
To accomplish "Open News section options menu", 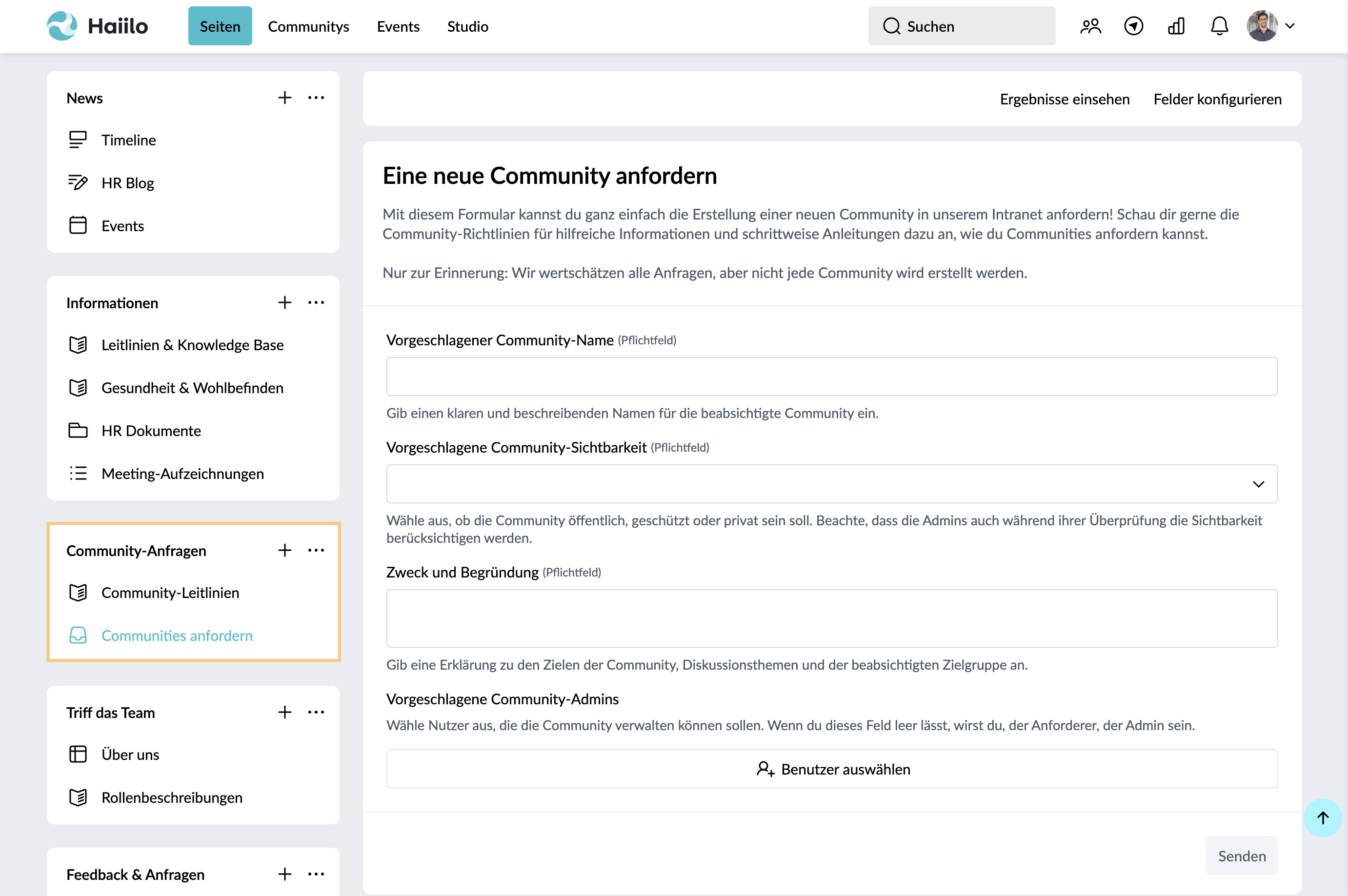I will click(x=316, y=98).
